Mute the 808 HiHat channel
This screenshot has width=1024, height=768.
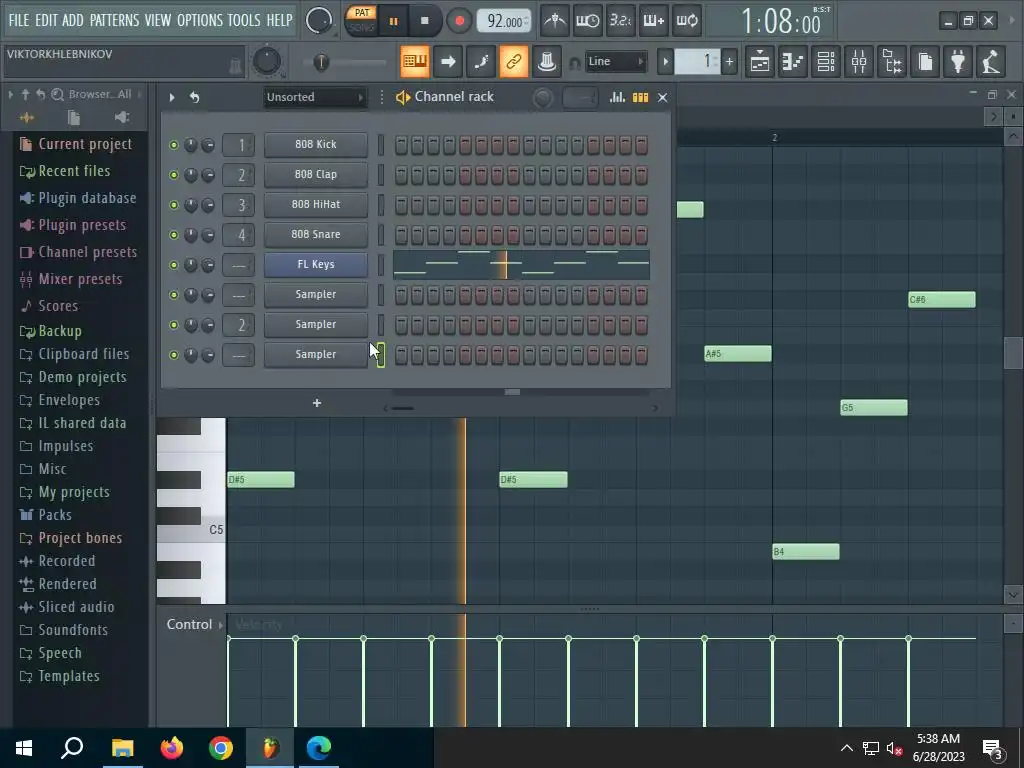(x=174, y=205)
